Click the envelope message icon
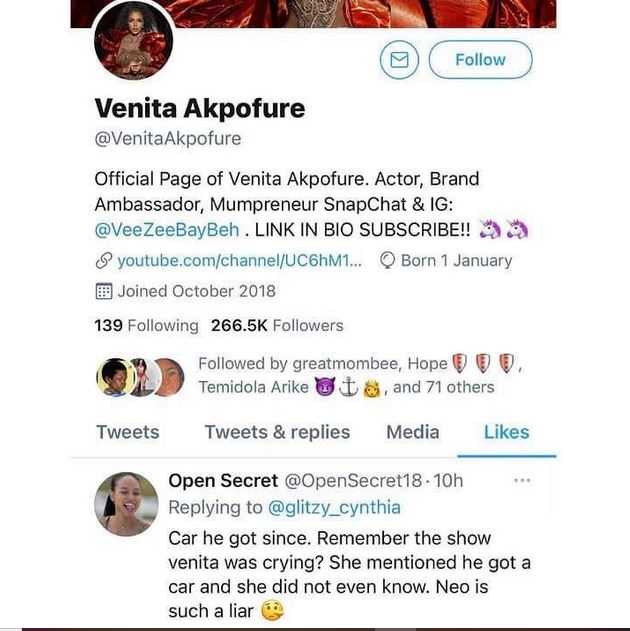This screenshot has height=631, width=630. pyautogui.click(x=399, y=60)
